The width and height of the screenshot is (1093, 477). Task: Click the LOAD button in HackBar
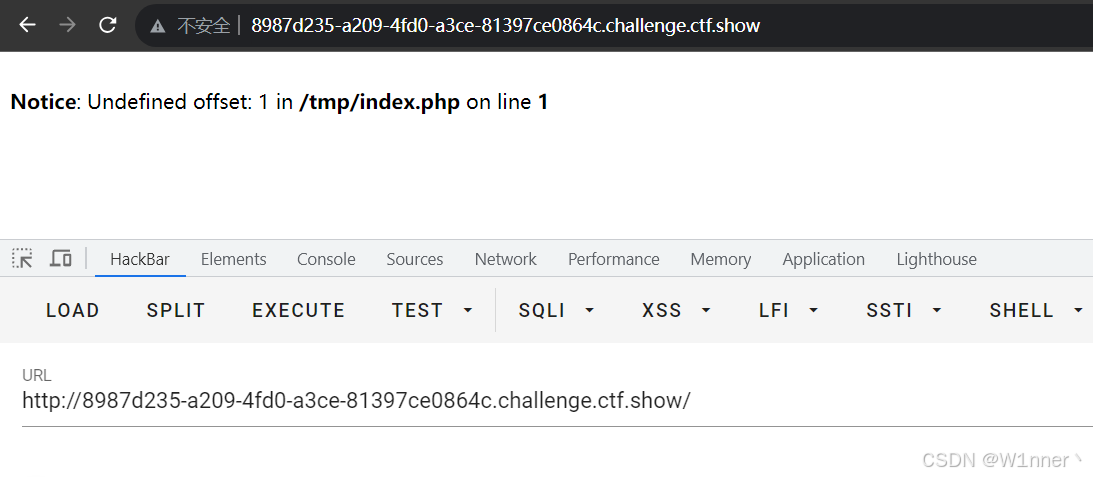click(x=72, y=310)
